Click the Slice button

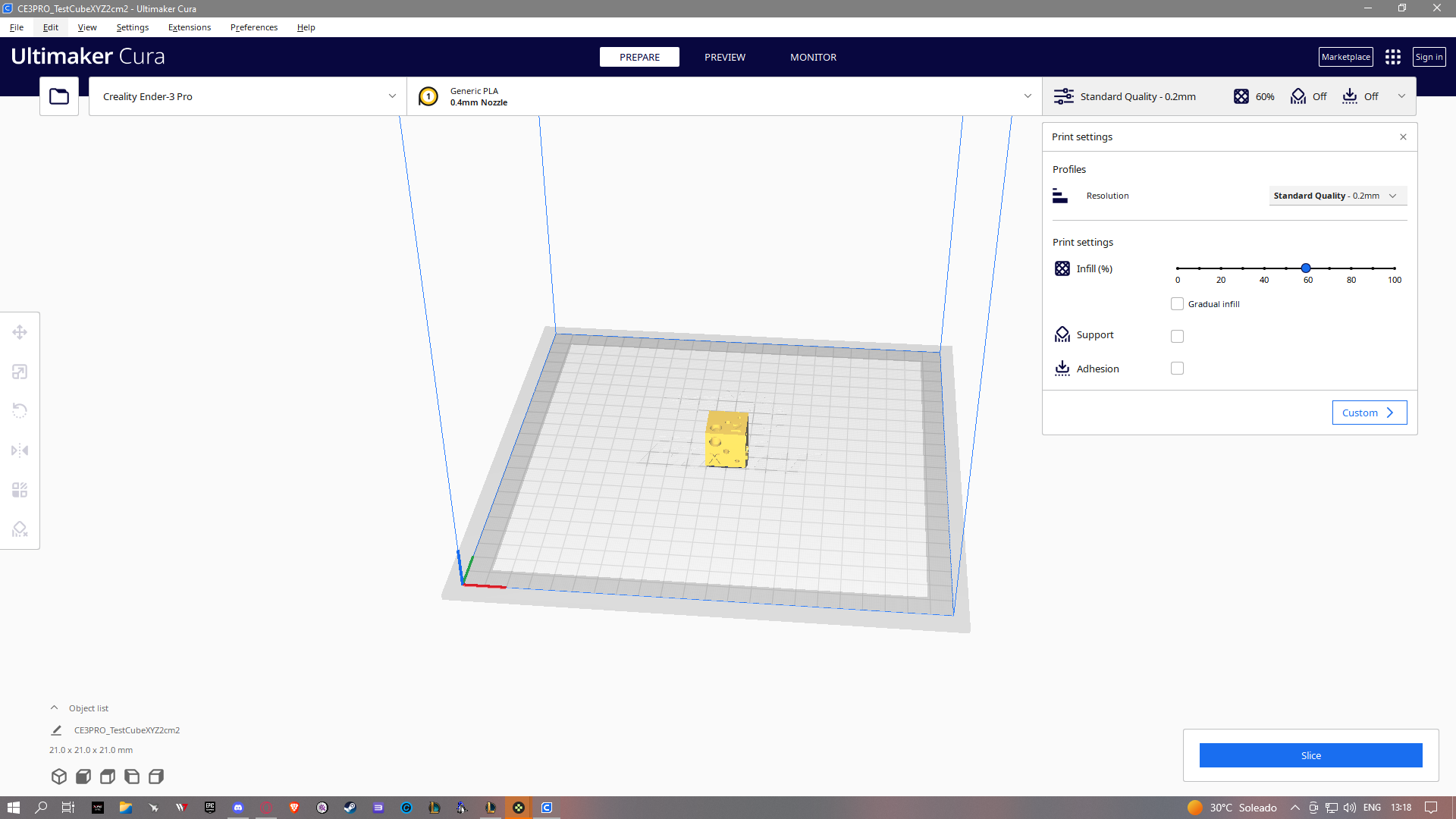(x=1310, y=755)
